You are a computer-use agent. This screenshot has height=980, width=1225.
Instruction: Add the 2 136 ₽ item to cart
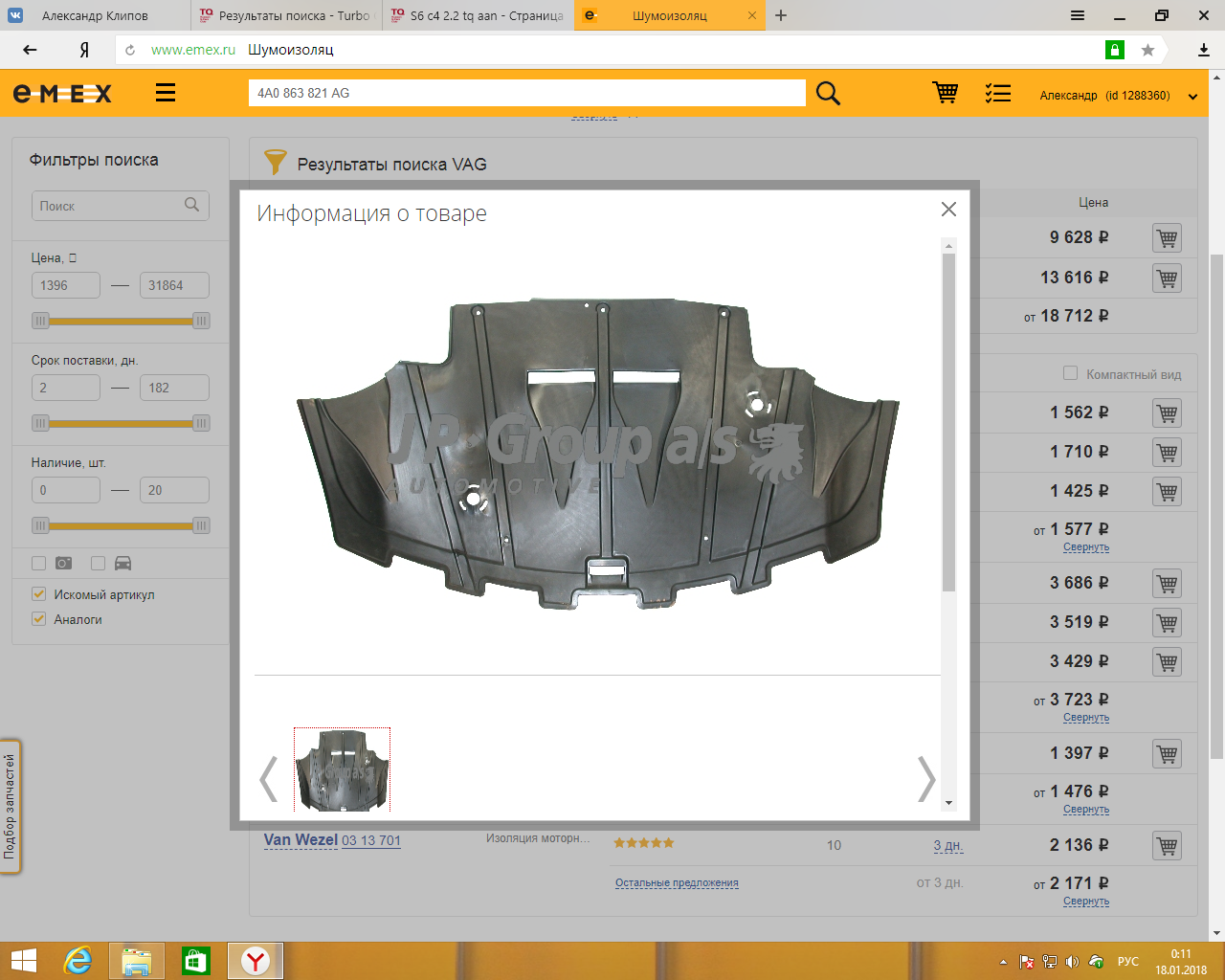point(1167,846)
